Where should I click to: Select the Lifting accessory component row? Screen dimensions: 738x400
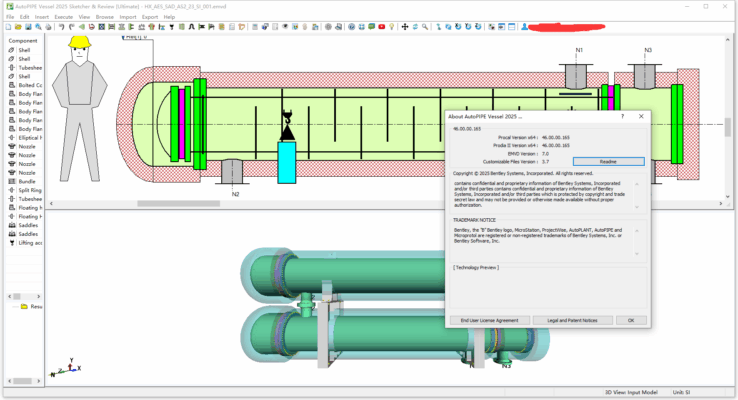coord(25,243)
